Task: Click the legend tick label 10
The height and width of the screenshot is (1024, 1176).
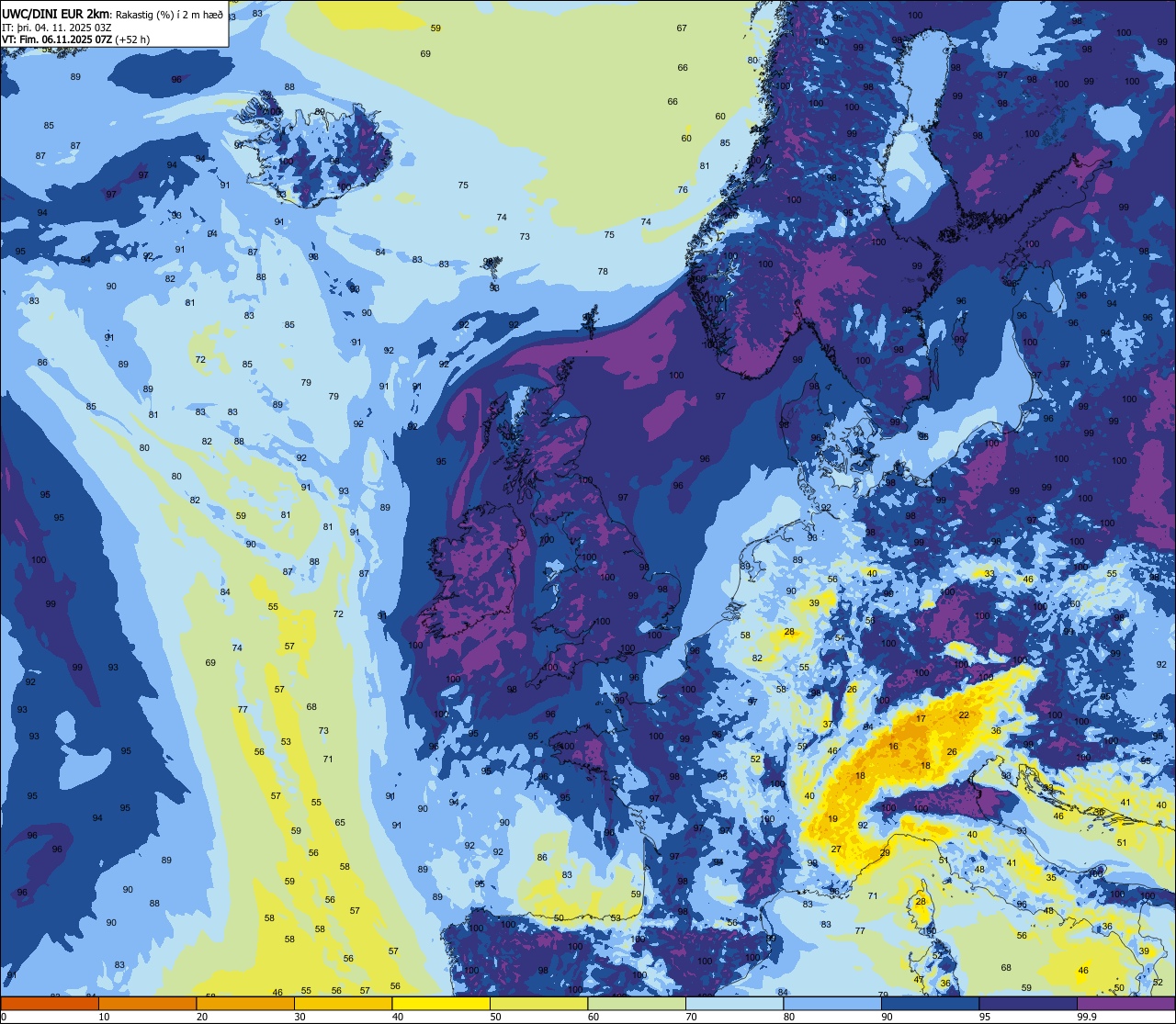Action: coord(104,1017)
